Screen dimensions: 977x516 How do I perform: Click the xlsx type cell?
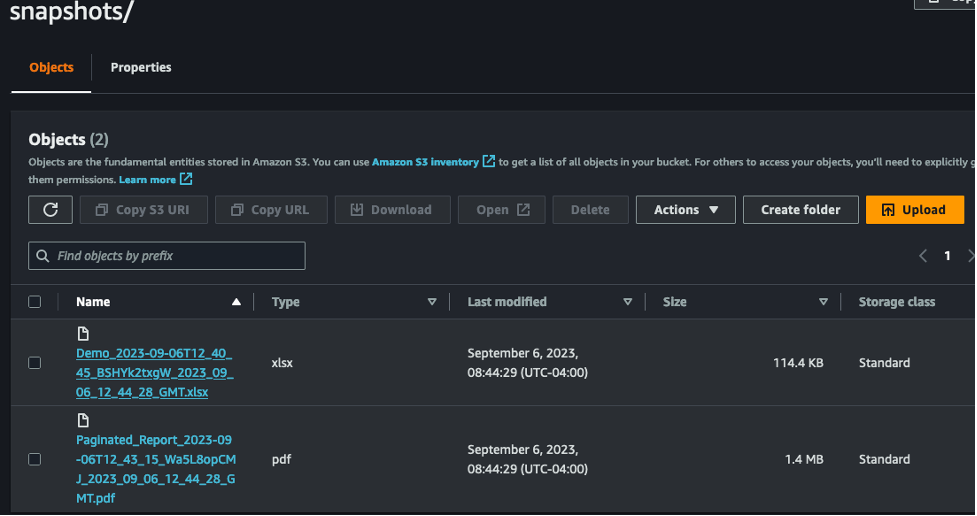tap(282, 363)
